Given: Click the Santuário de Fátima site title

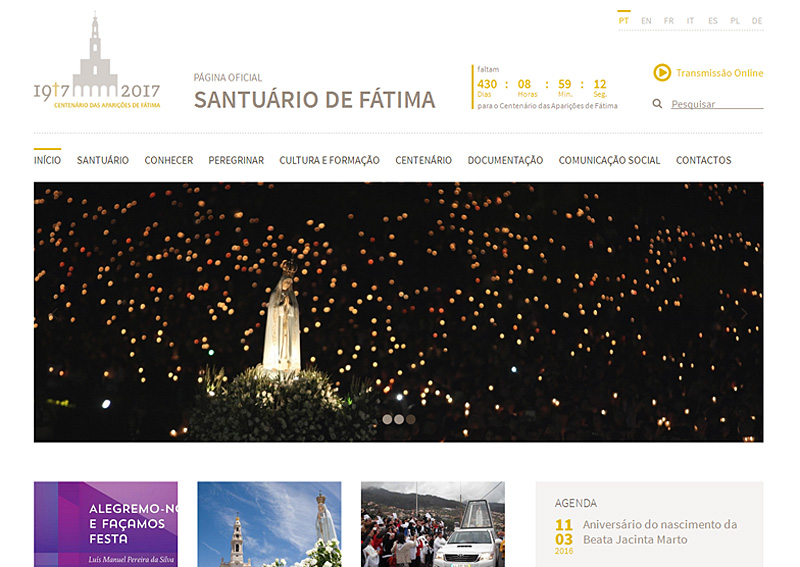Looking at the screenshot, I should [x=315, y=100].
